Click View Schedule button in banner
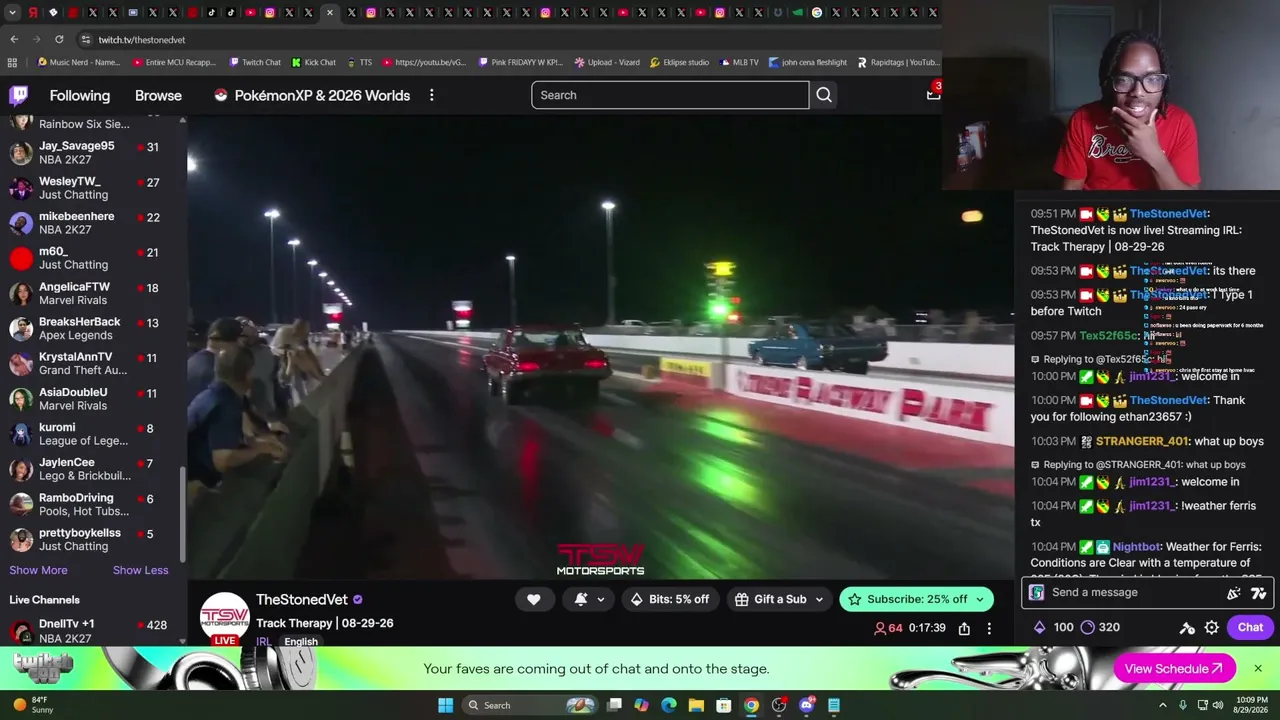This screenshot has height=720, width=1280. [x=1174, y=669]
